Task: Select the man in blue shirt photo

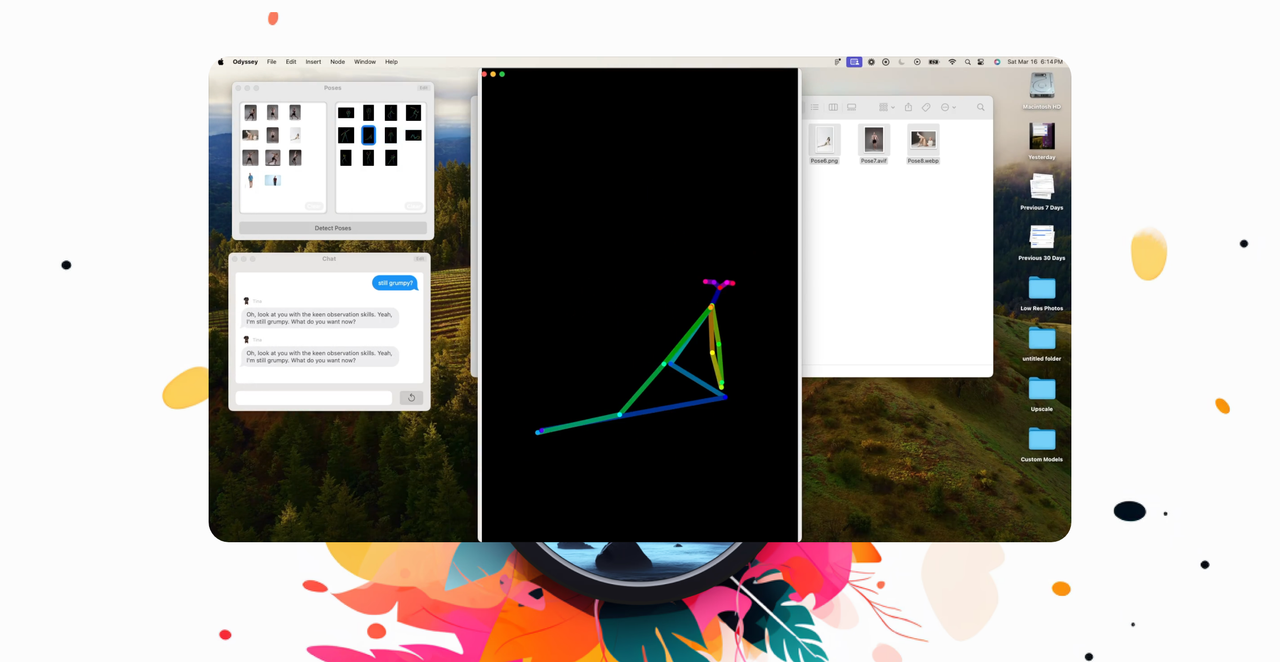Action: click(250, 180)
